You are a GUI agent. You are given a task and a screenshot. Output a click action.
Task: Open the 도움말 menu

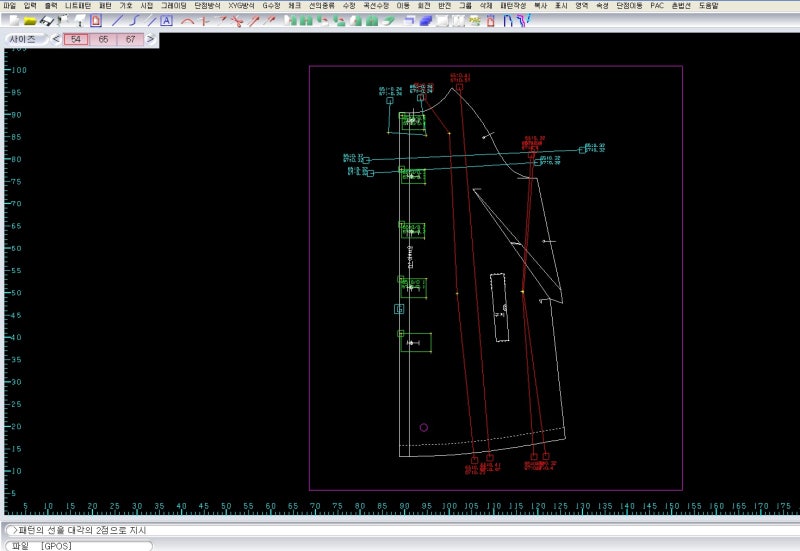708,5
